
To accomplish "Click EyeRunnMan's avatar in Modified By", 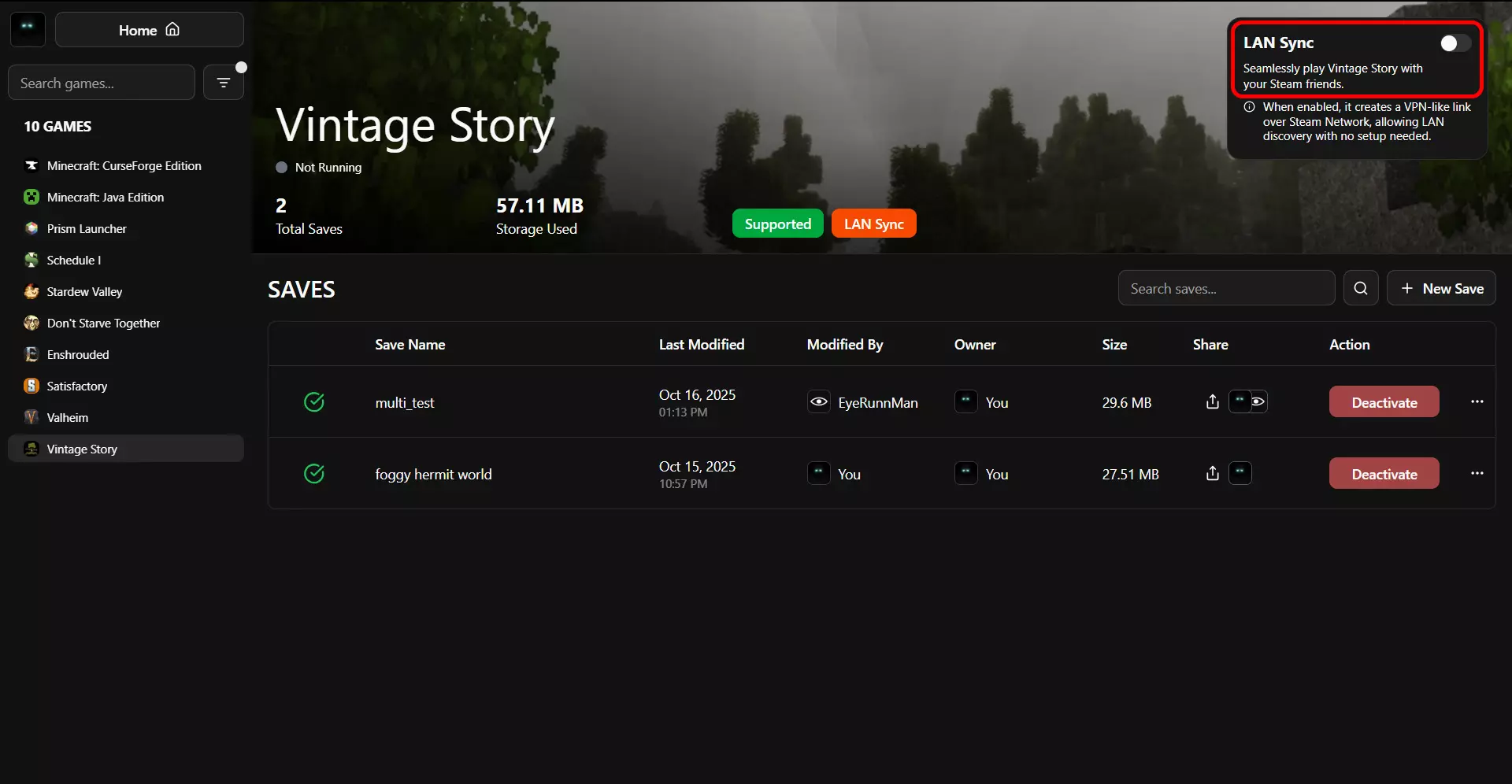I will pos(819,402).
